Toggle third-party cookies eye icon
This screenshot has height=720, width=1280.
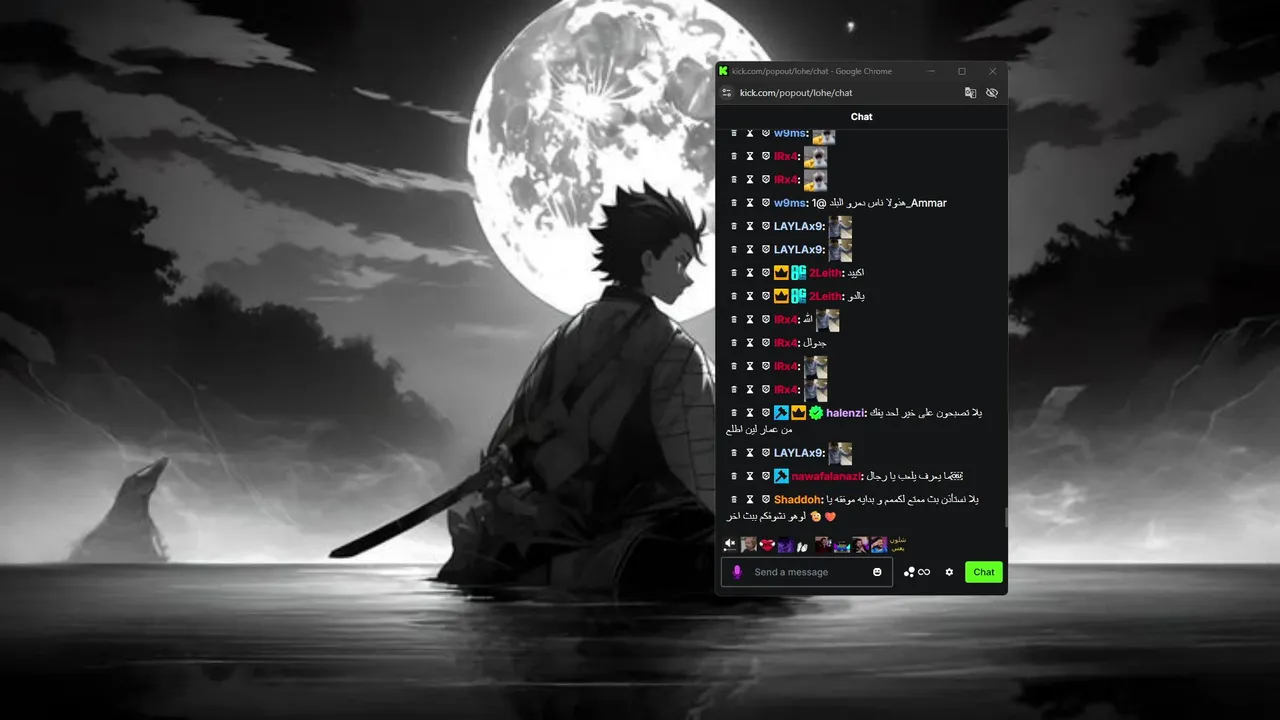click(992, 93)
